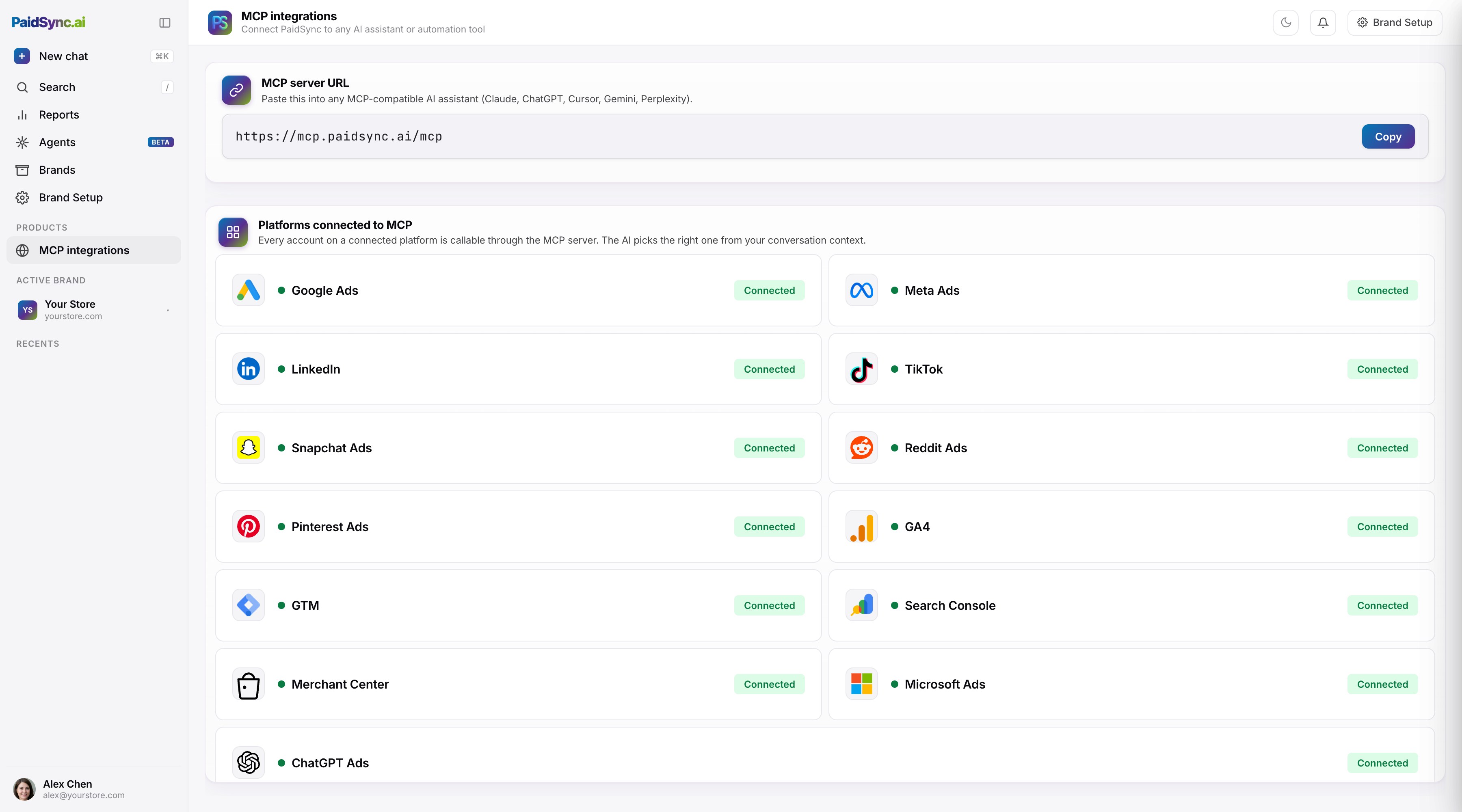Open the Brands page
Image resolution: width=1462 pixels, height=812 pixels.
tap(94, 170)
